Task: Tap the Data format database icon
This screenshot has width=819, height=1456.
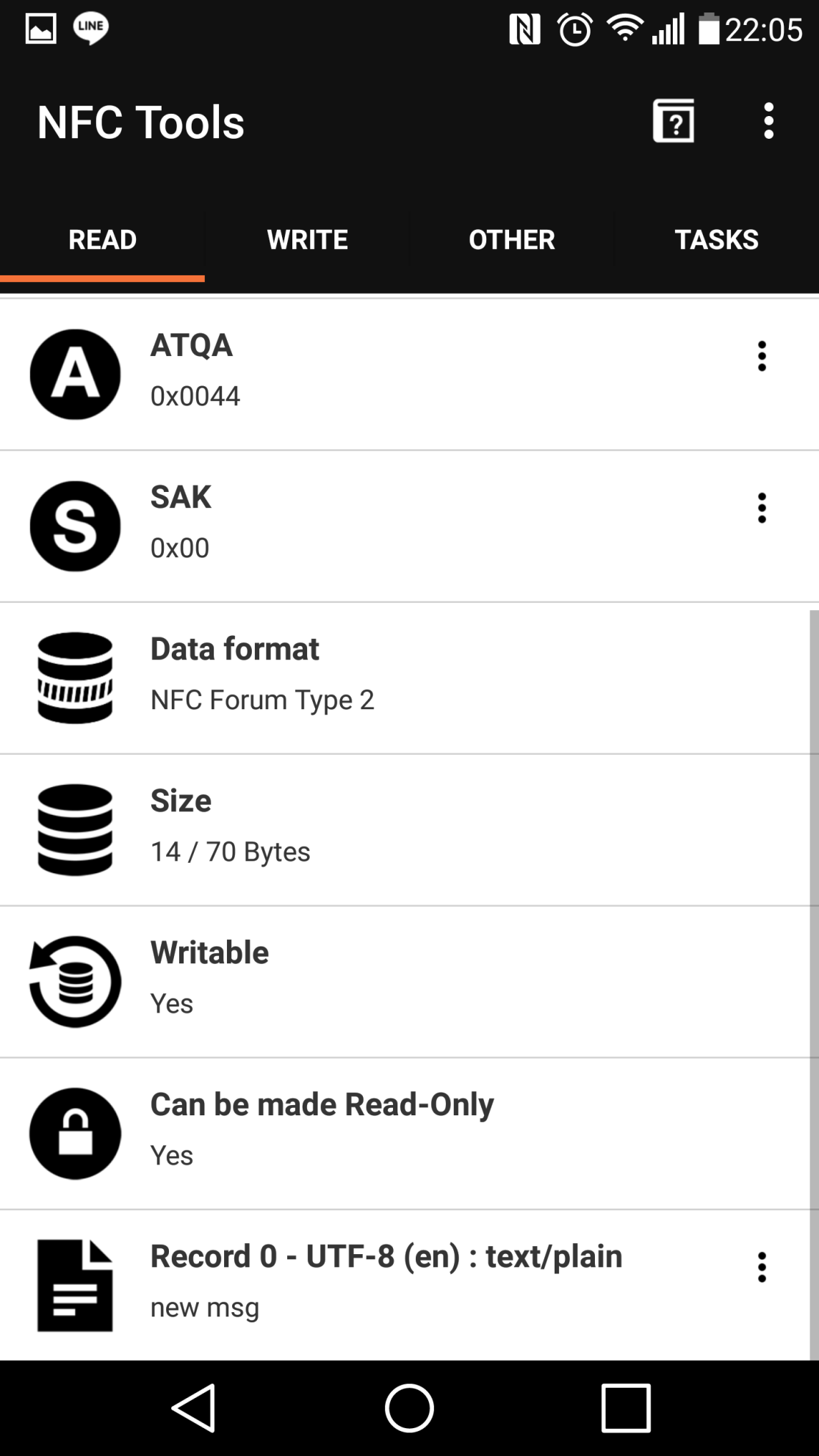Action: click(75, 678)
